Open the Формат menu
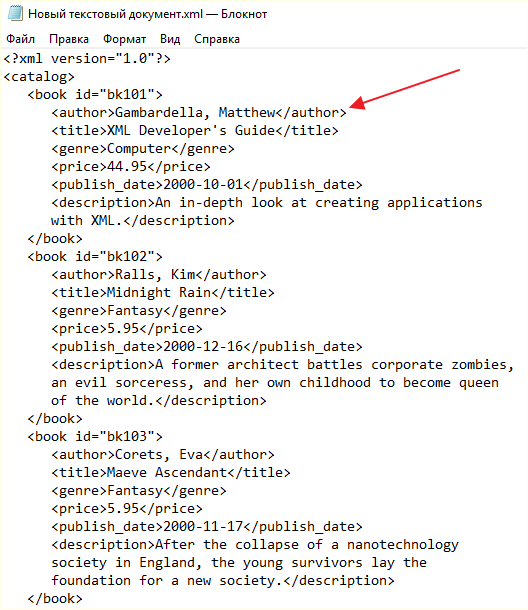The image size is (528, 610). coord(124,39)
